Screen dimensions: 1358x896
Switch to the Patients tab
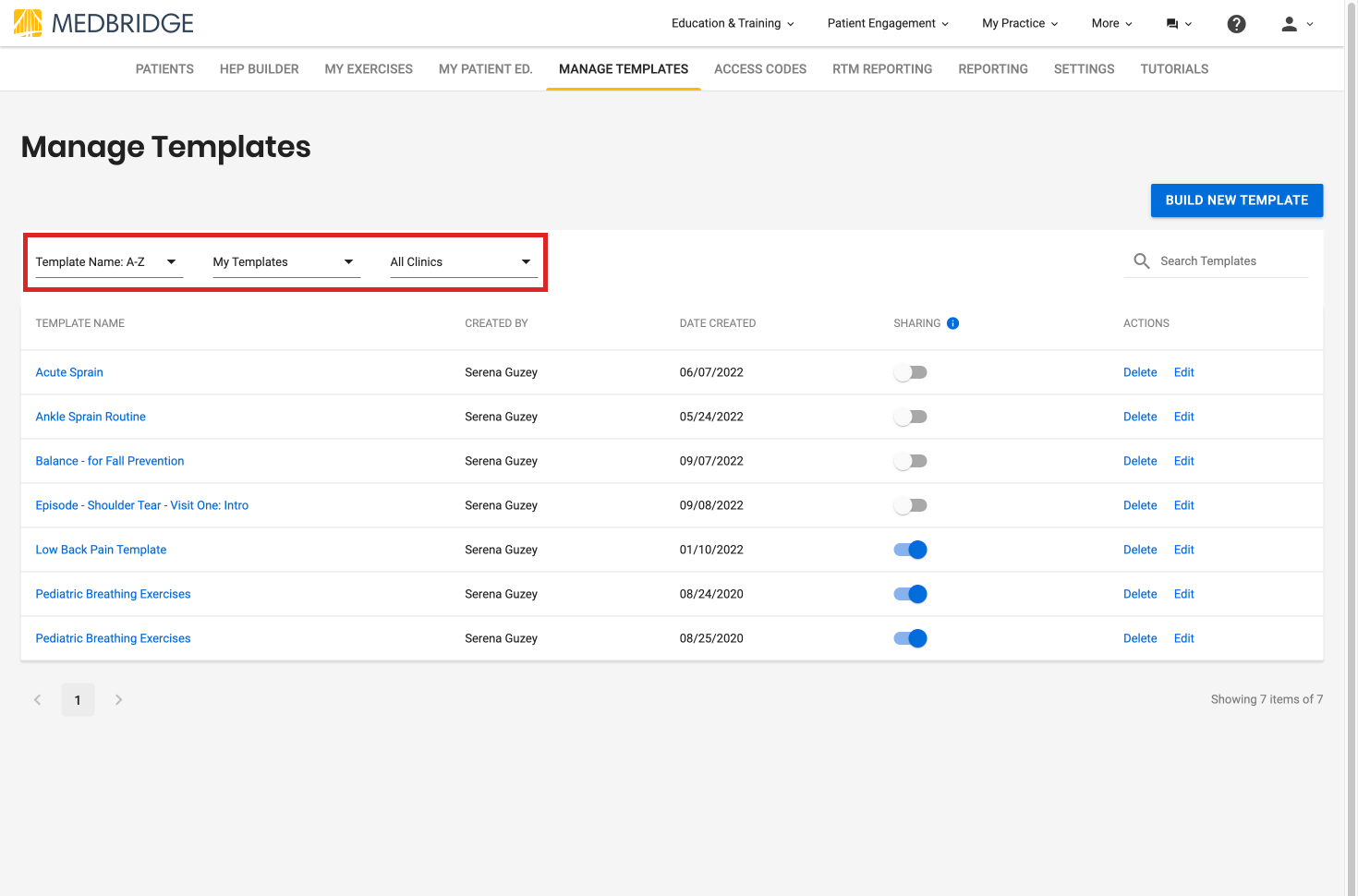pyautogui.click(x=164, y=69)
